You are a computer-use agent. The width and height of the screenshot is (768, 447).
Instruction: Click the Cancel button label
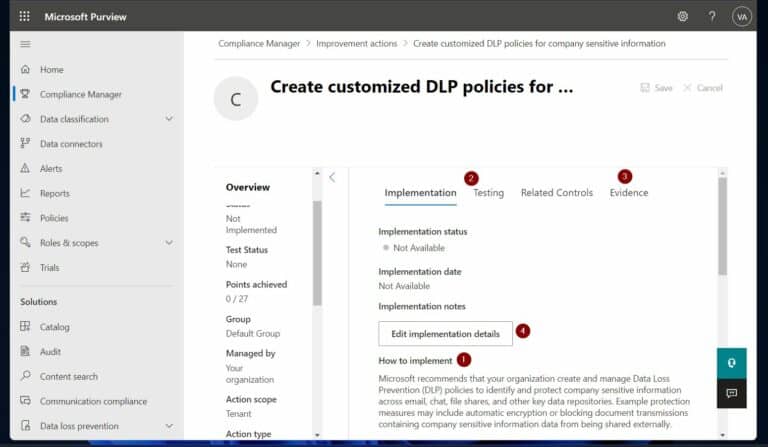pos(709,88)
